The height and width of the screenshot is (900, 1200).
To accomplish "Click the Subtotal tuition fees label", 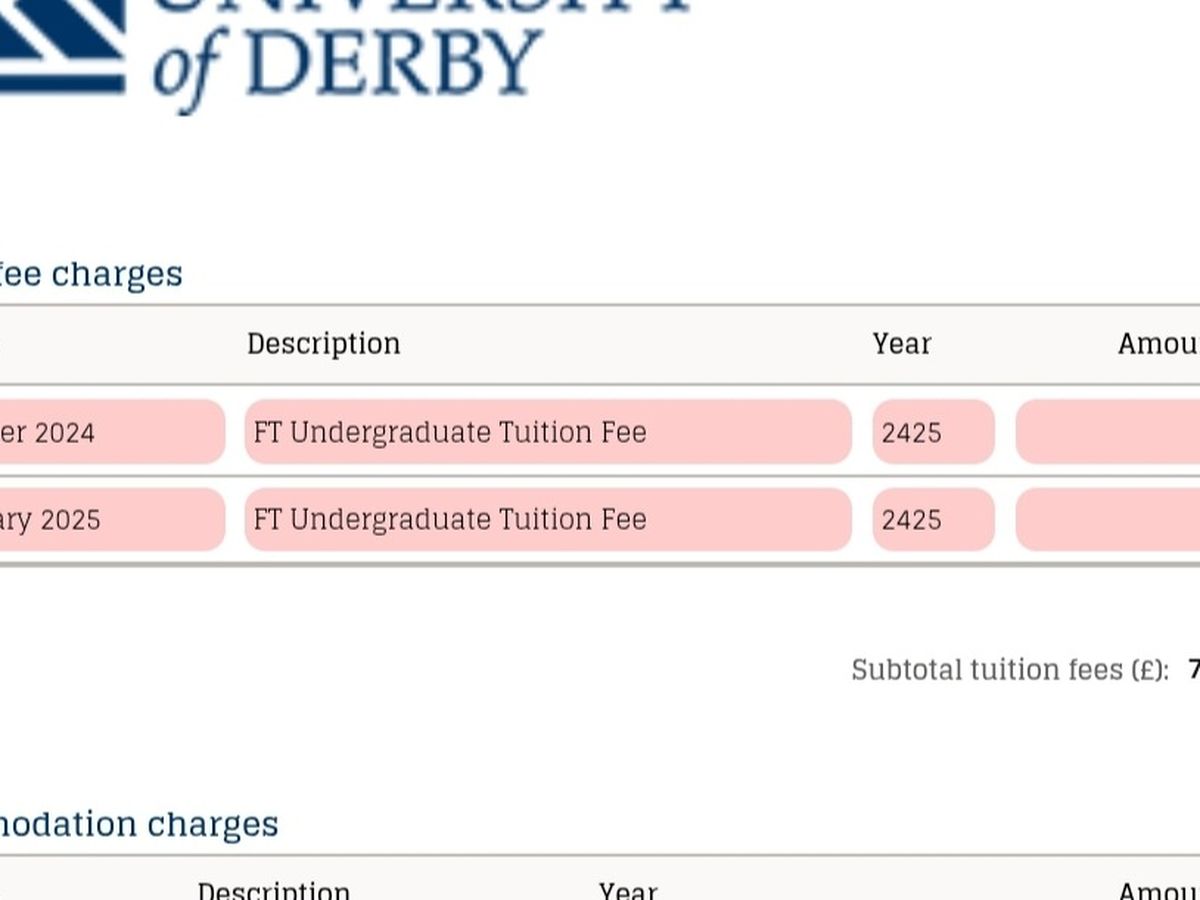I will tap(1009, 670).
